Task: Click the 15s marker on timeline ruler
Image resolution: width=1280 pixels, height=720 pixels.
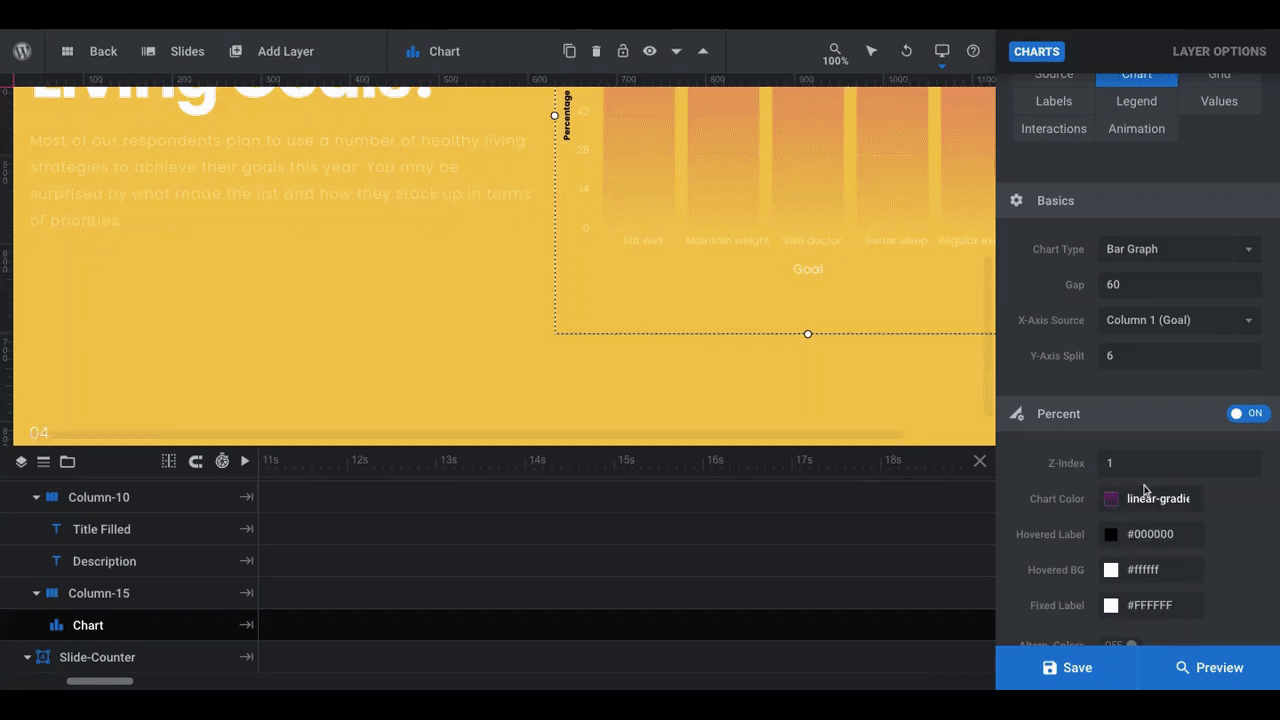Action: [626, 460]
